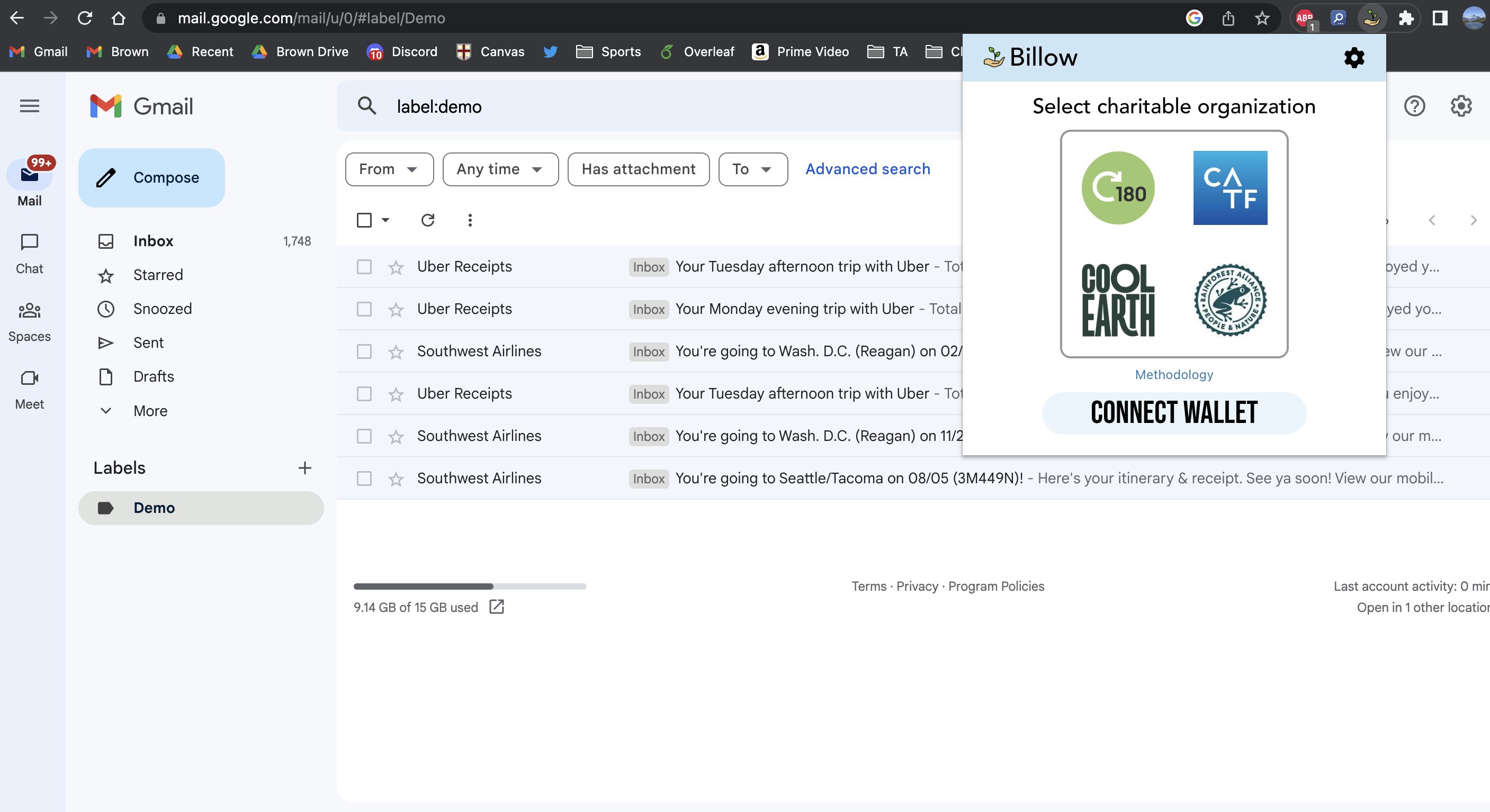Open the Billow settings gear icon
This screenshot has height=812, width=1490.
coord(1353,57)
